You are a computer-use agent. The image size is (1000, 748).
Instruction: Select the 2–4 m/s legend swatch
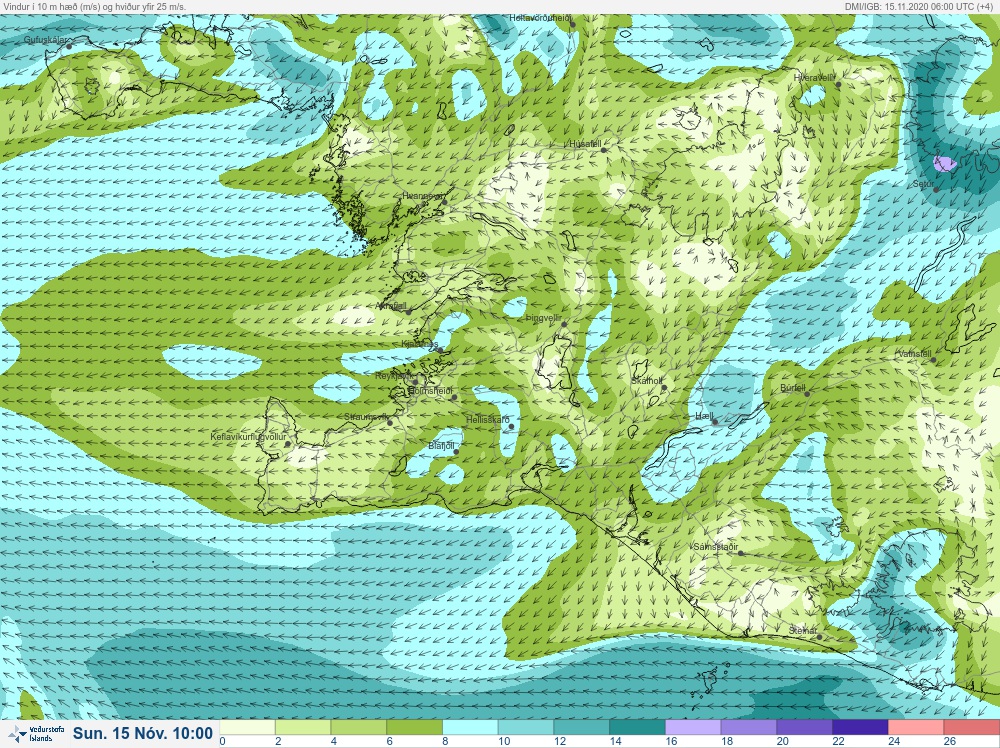303,728
